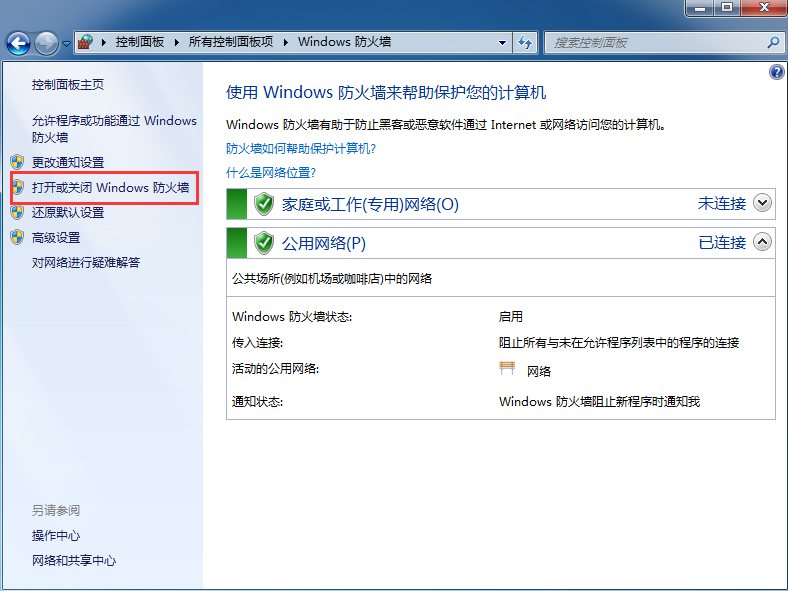Click the 阻止所有与未在允许程序列表中的程序的连接 text

pos(619,343)
